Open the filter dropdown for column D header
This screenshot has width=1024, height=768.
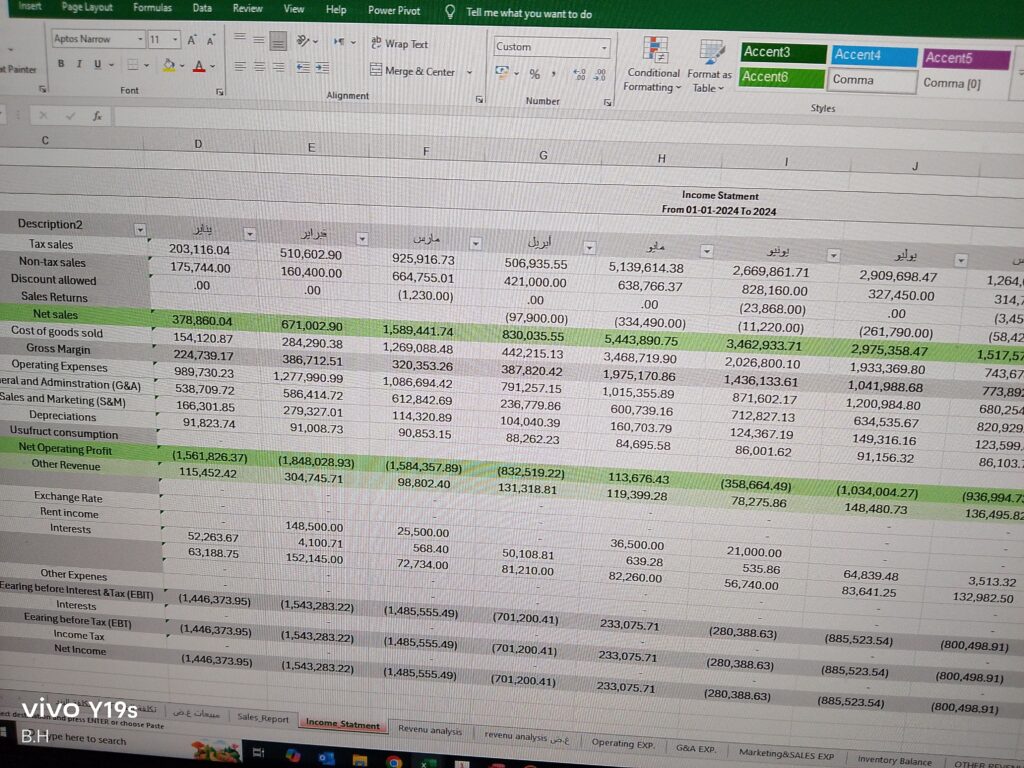point(249,234)
